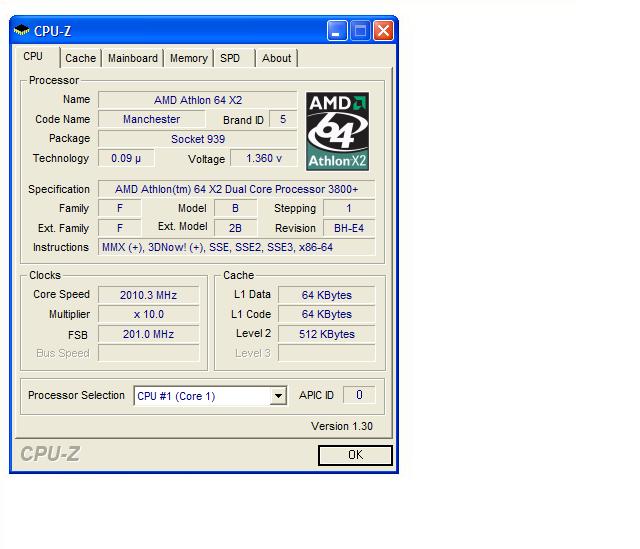Click the Technology value 0.09 µ
Viewport: 640px width, 549px height.
(126, 158)
